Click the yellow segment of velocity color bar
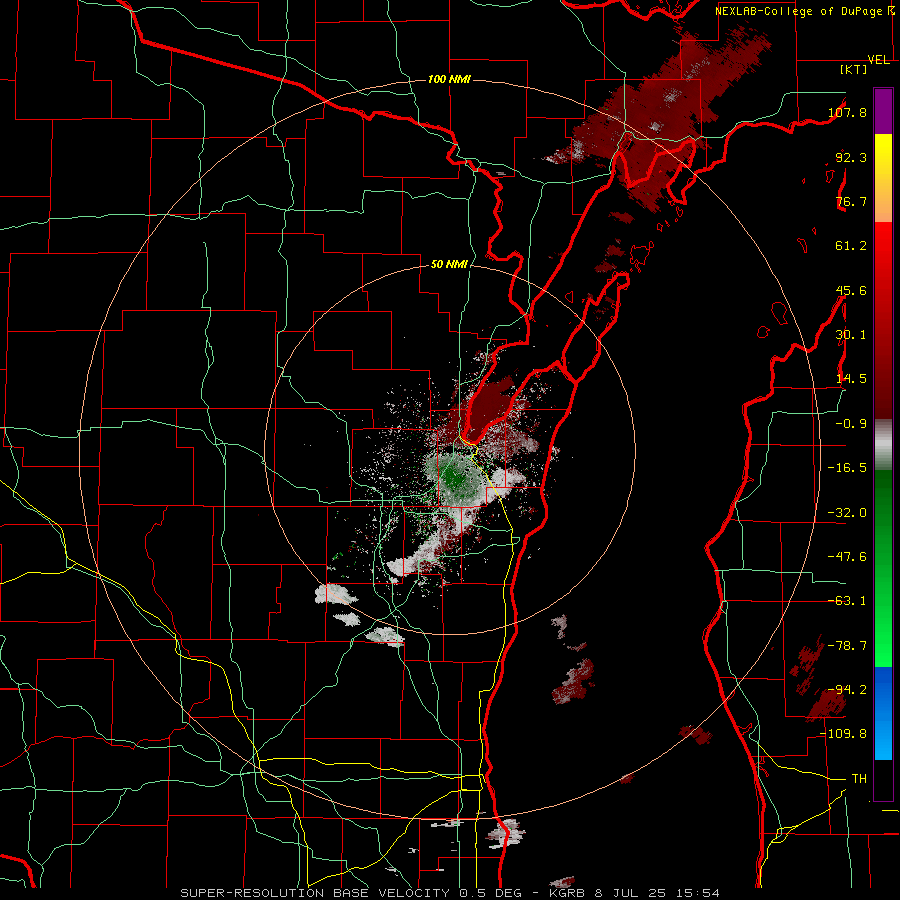 tap(883, 178)
